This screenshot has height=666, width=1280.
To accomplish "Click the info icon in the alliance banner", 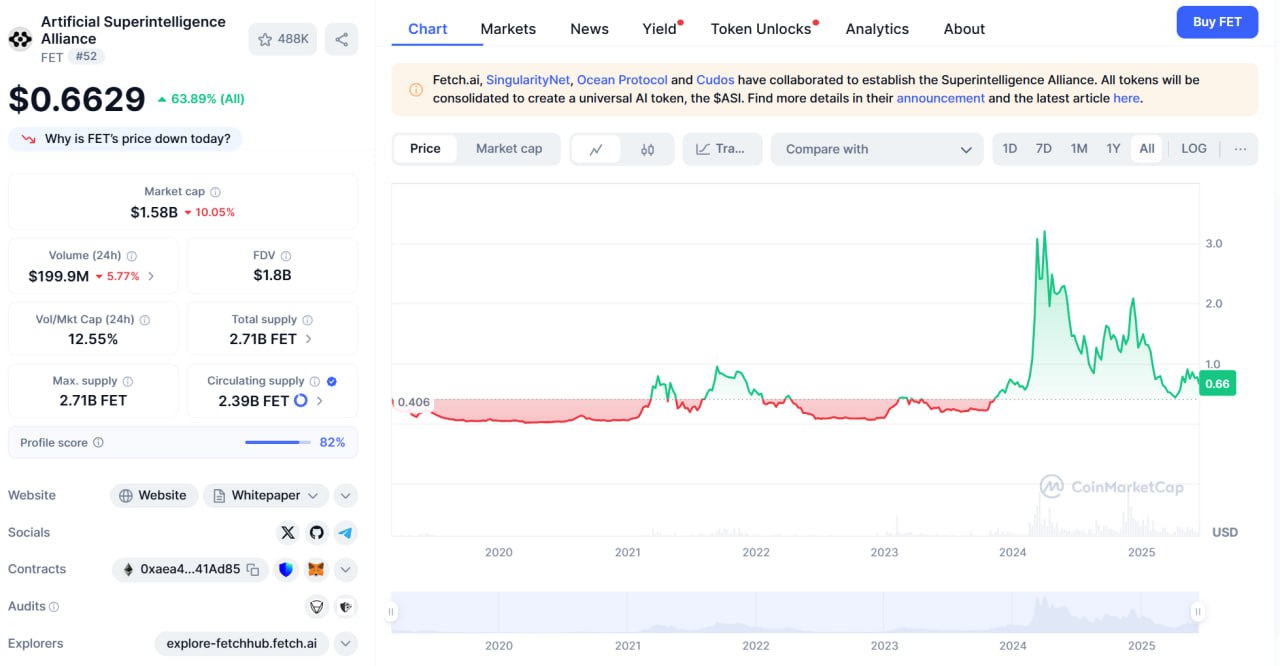I will point(416,89).
